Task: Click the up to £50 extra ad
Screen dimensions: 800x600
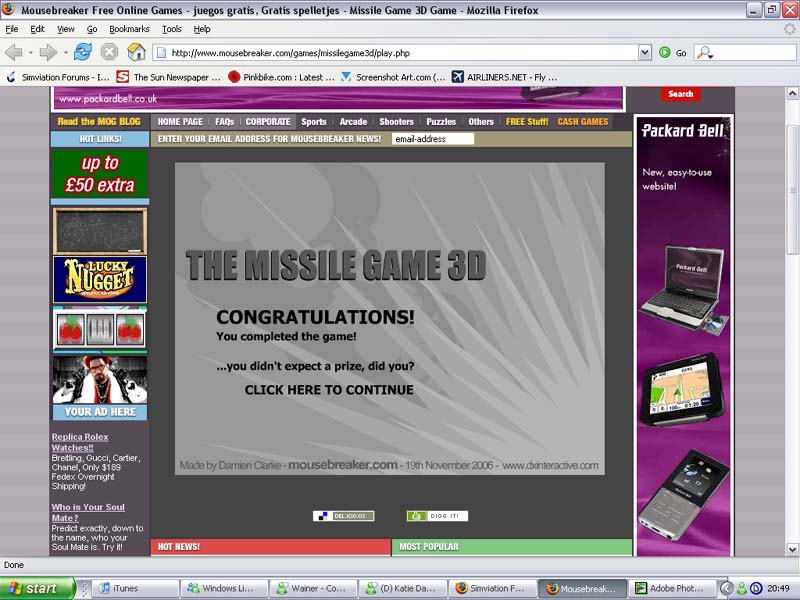Action: 100,174
